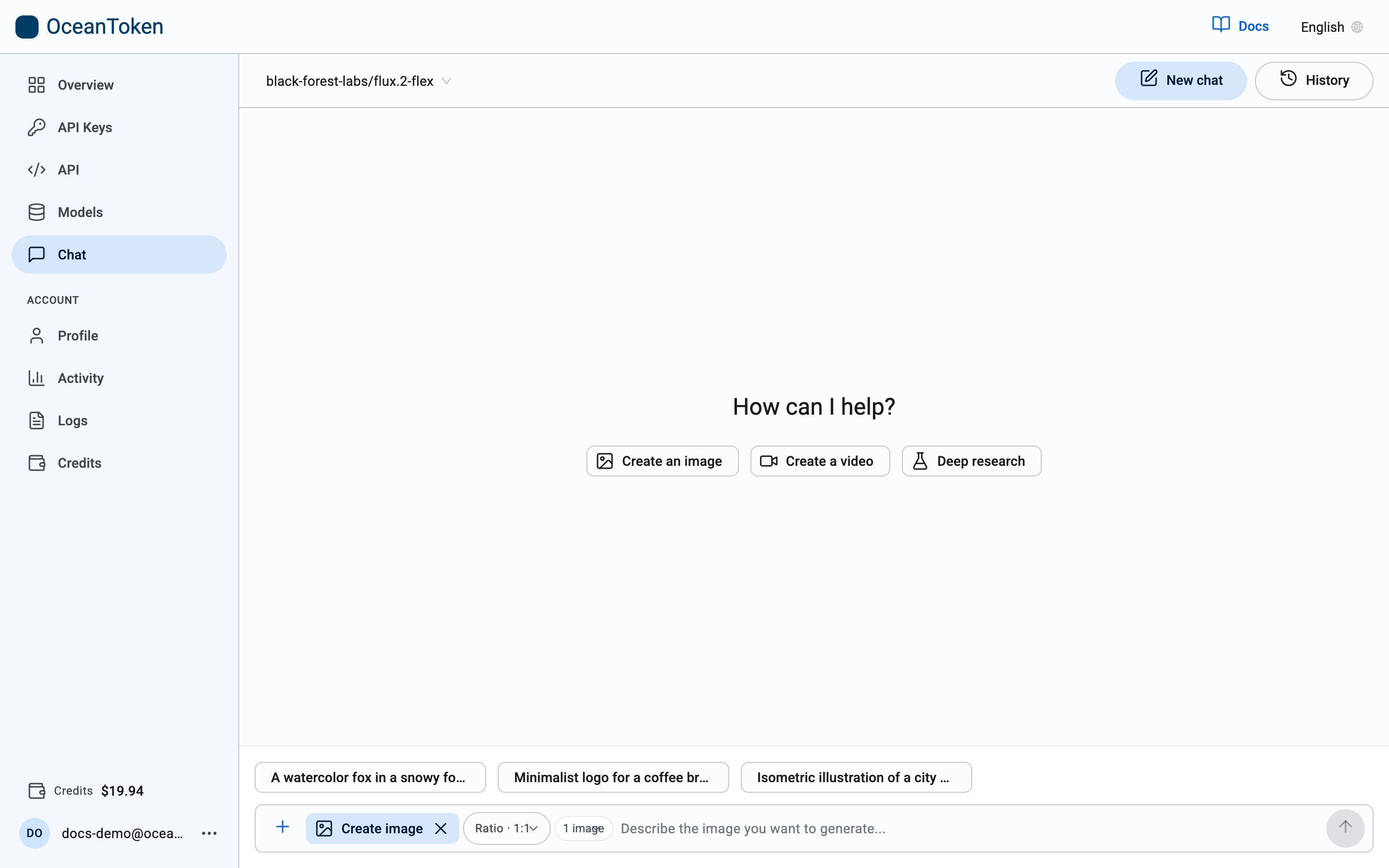The height and width of the screenshot is (868, 1389).
Task: Open the Docs link
Action: 1240,27
